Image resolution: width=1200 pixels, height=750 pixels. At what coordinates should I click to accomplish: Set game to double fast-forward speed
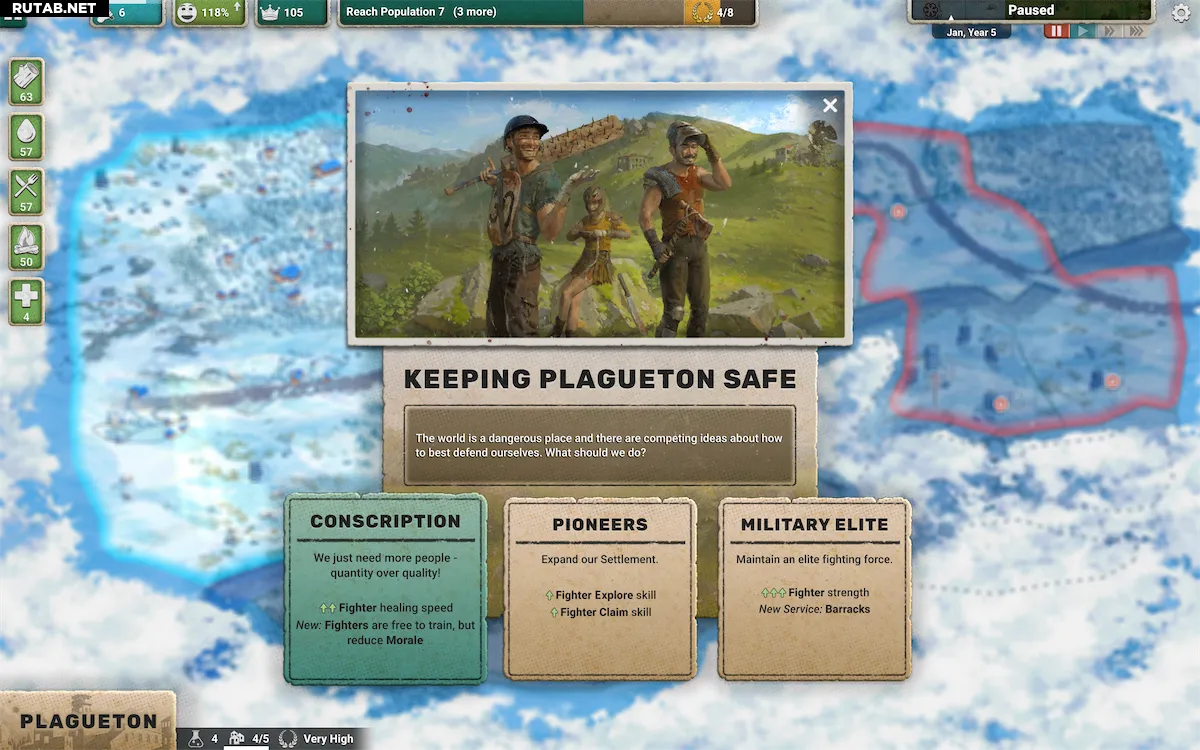pos(1108,32)
